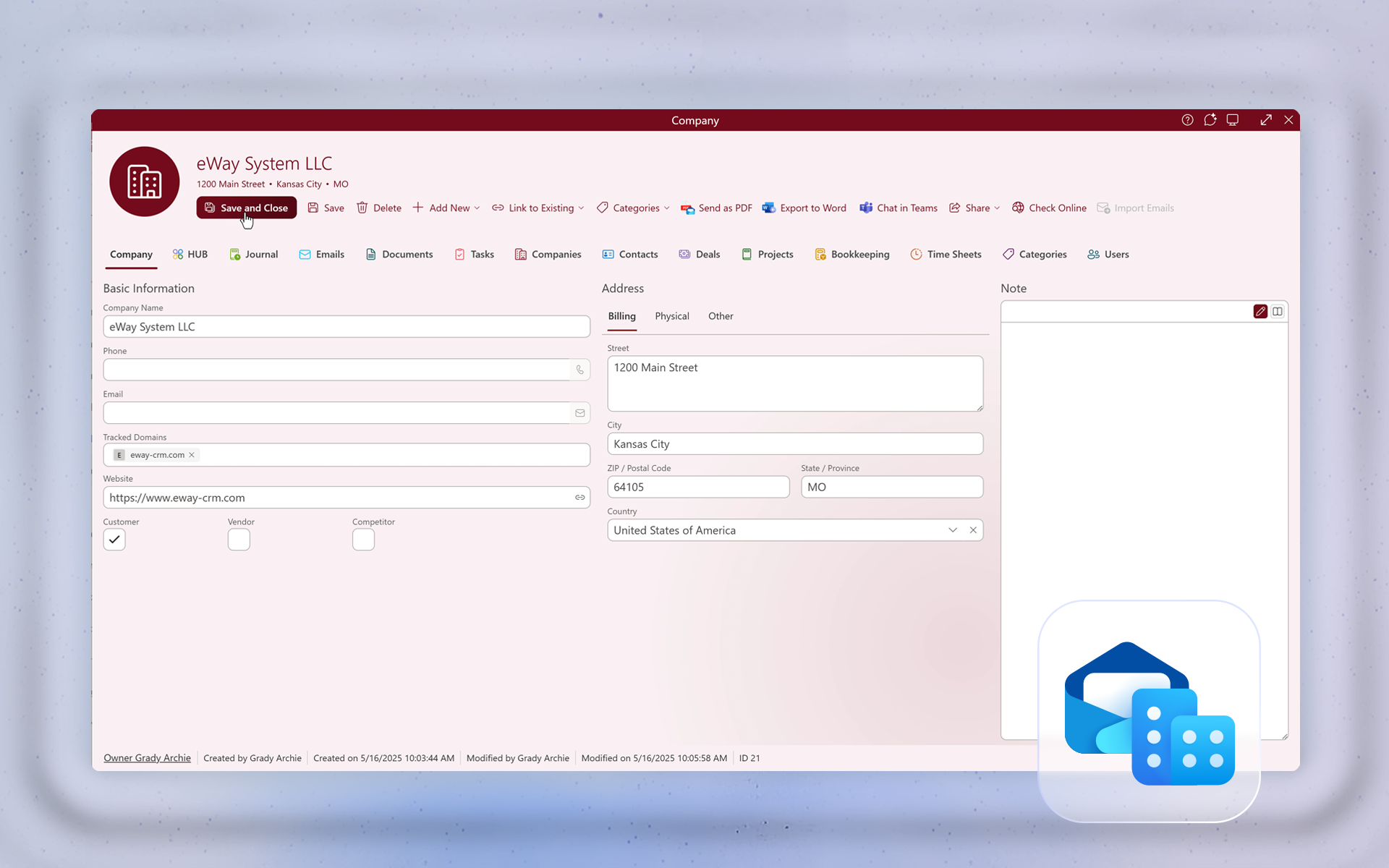This screenshot has width=1389, height=868.
Task: Click the State / Province field
Action: click(x=892, y=487)
